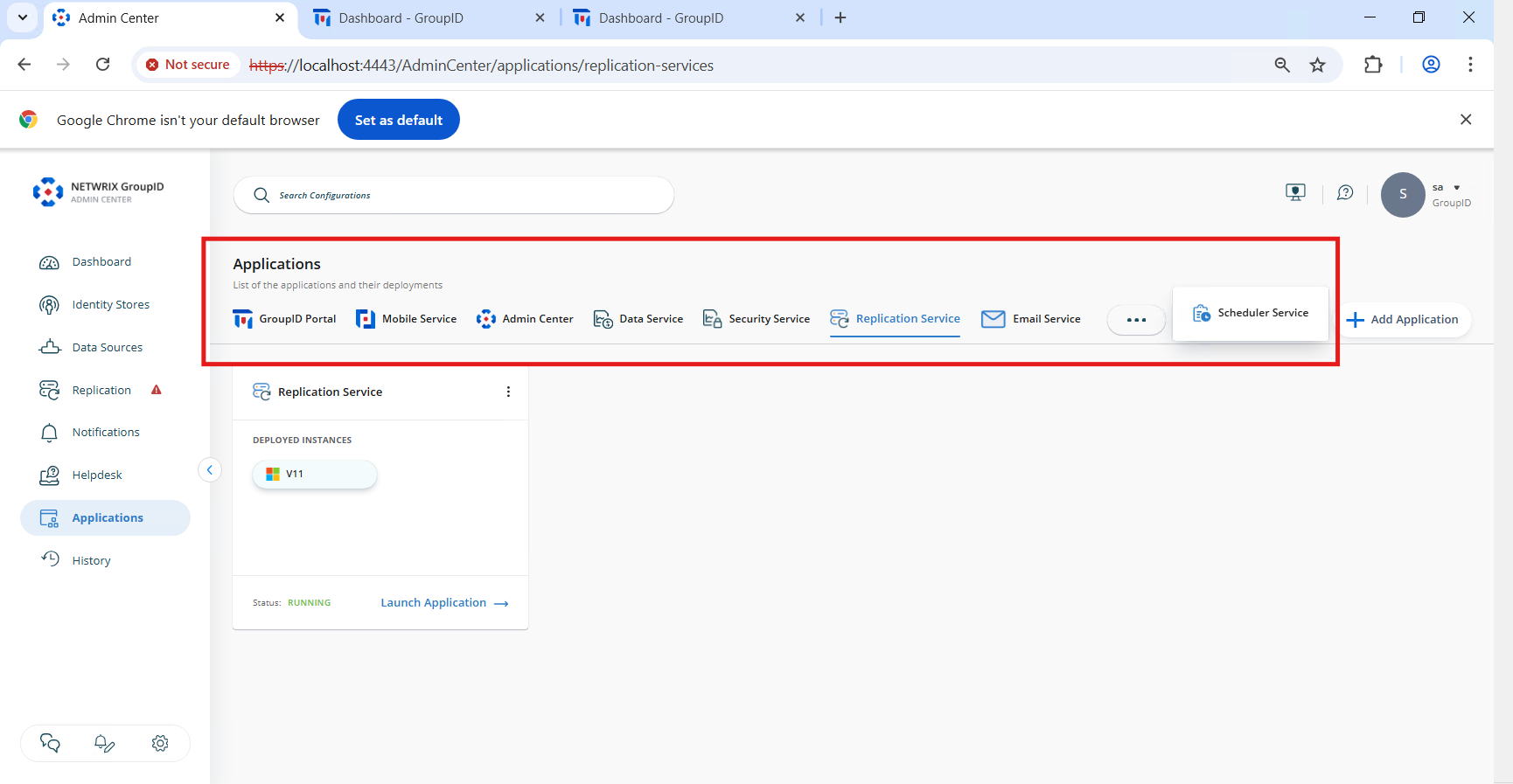
Task: Click the help chat question icon
Action: pos(1345,193)
